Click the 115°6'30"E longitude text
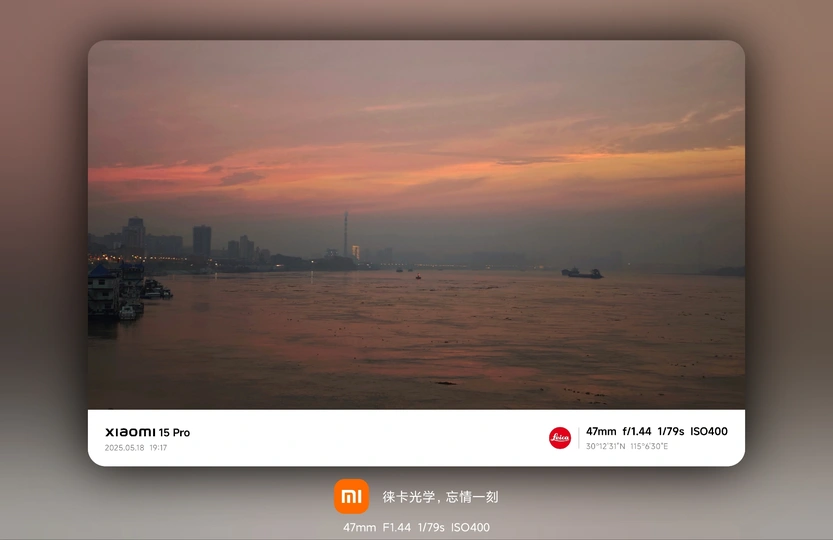This screenshot has width=833, height=540. (649, 446)
